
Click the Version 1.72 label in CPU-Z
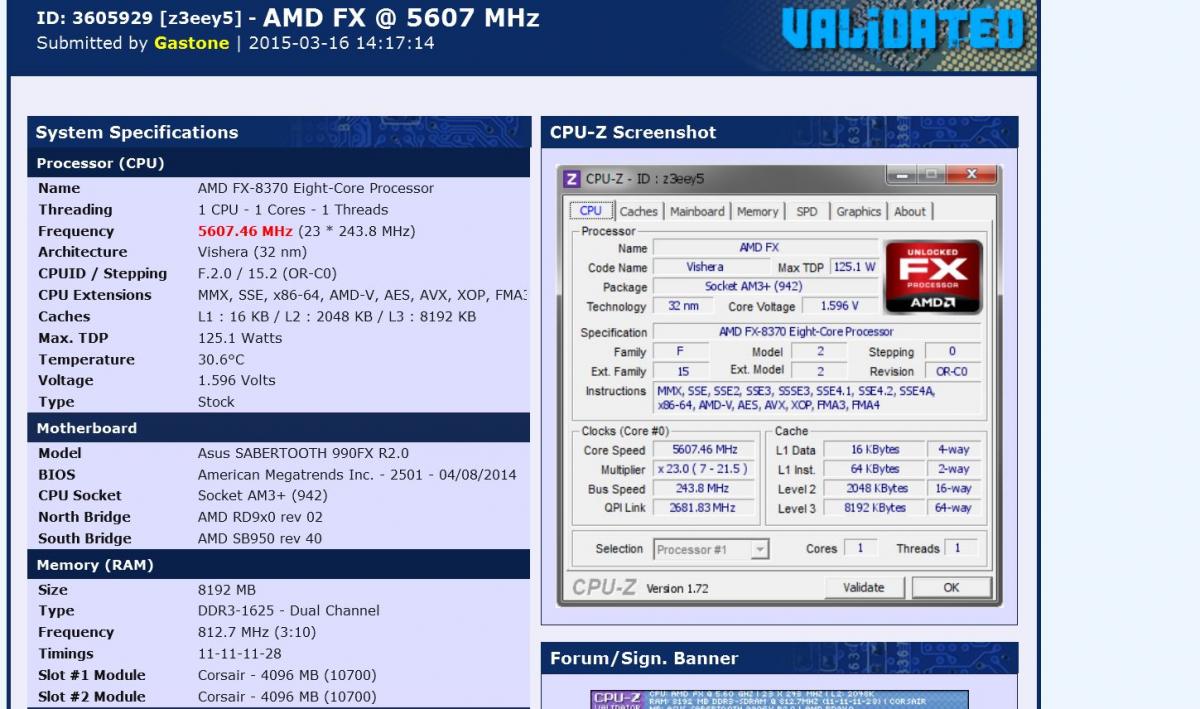(x=677, y=589)
